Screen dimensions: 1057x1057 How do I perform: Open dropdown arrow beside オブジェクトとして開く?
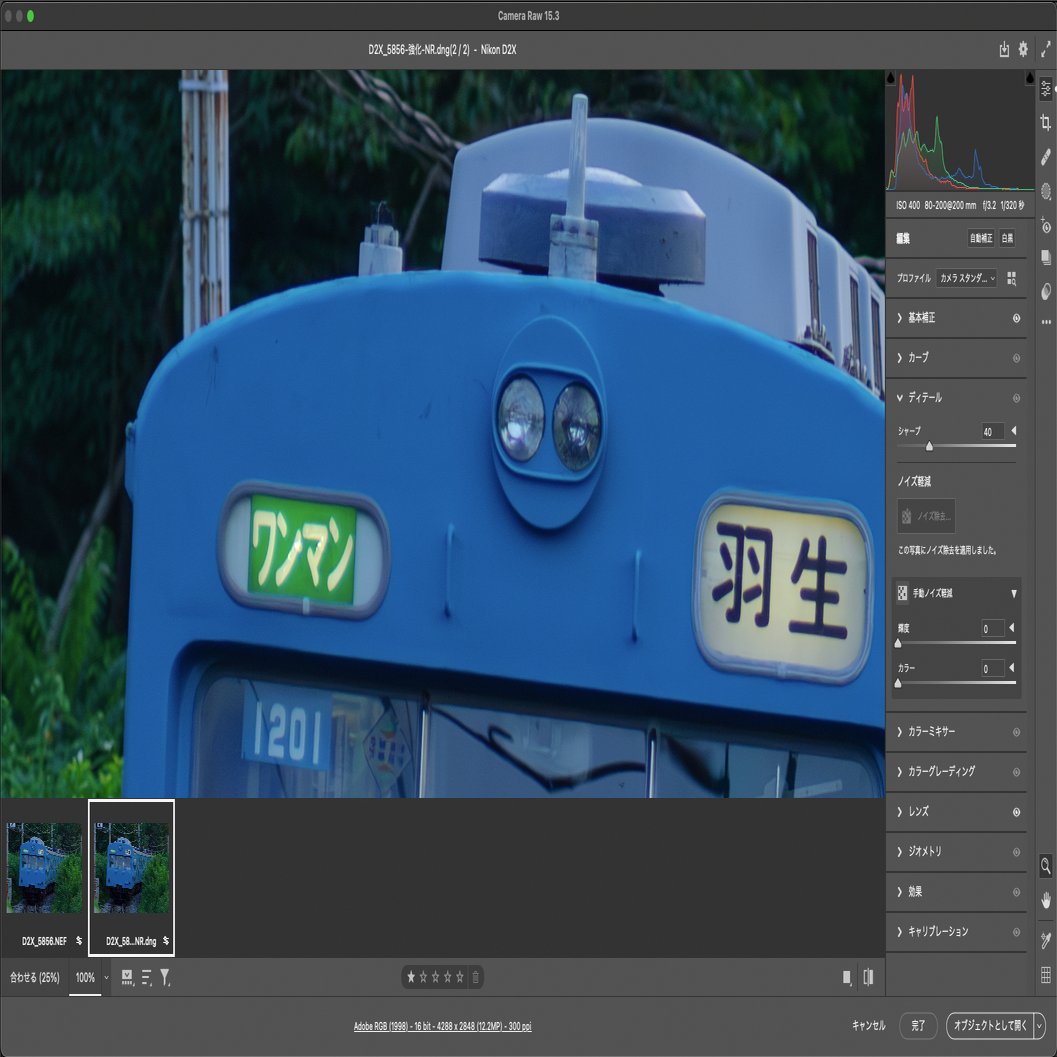tap(1039, 1026)
